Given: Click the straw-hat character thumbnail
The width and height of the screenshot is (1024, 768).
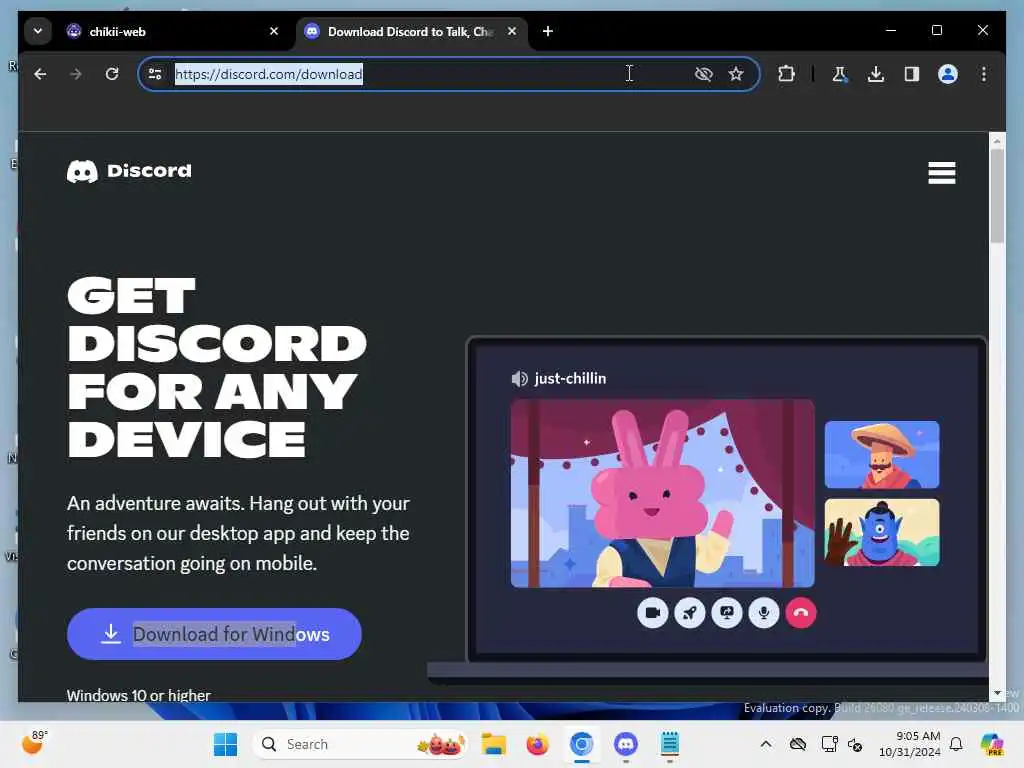Looking at the screenshot, I should tap(882, 455).
